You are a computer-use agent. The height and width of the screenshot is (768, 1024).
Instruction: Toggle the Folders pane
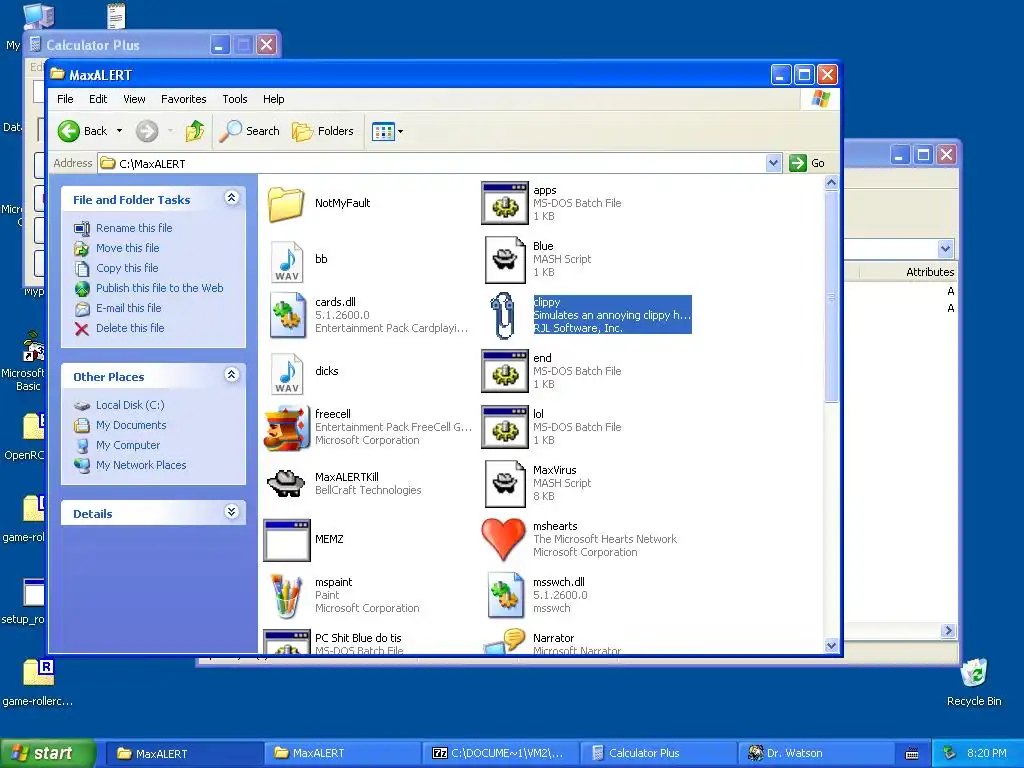click(323, 131)
